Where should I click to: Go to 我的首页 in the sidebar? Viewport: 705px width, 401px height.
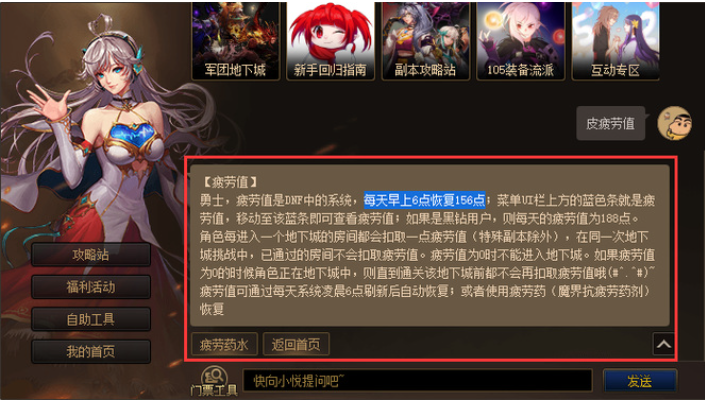[x=91, y=351]
